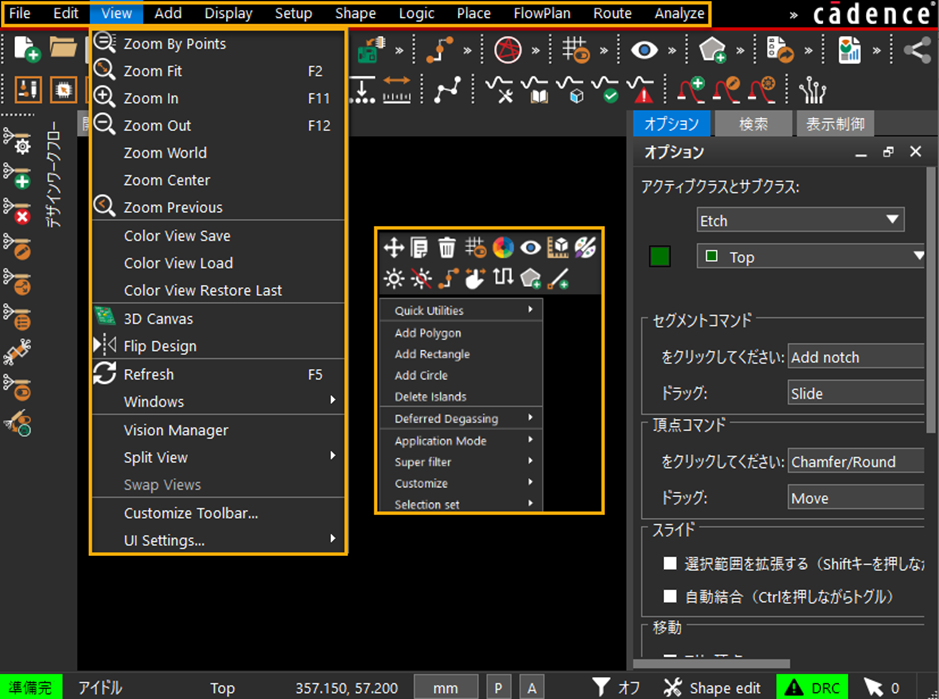Click the DRC status button
This screenshot has height=699, width=939.
click(812, 688)
